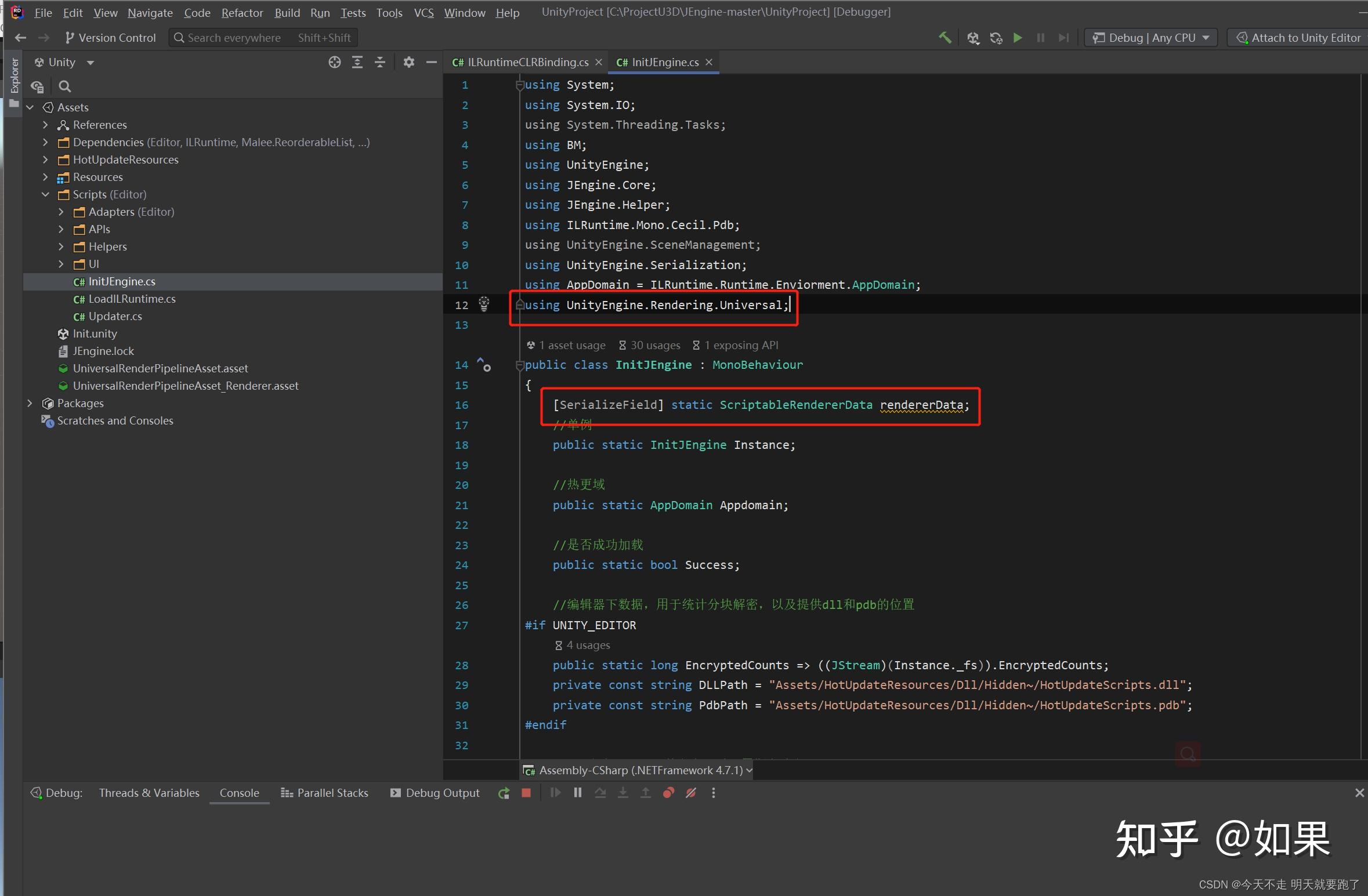
Task: Stop the debug session with red square icon
Action: pyautogui.click(x=526, y=793)
